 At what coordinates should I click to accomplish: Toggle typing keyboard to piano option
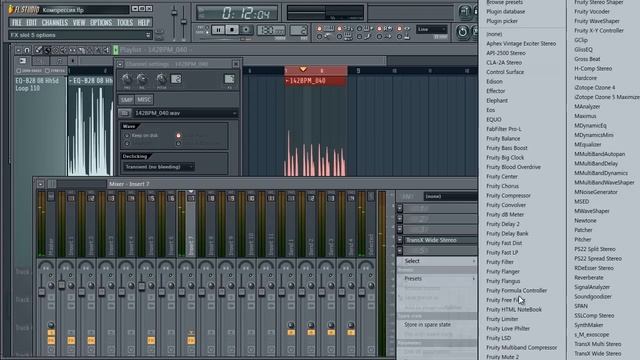(319, 29)
